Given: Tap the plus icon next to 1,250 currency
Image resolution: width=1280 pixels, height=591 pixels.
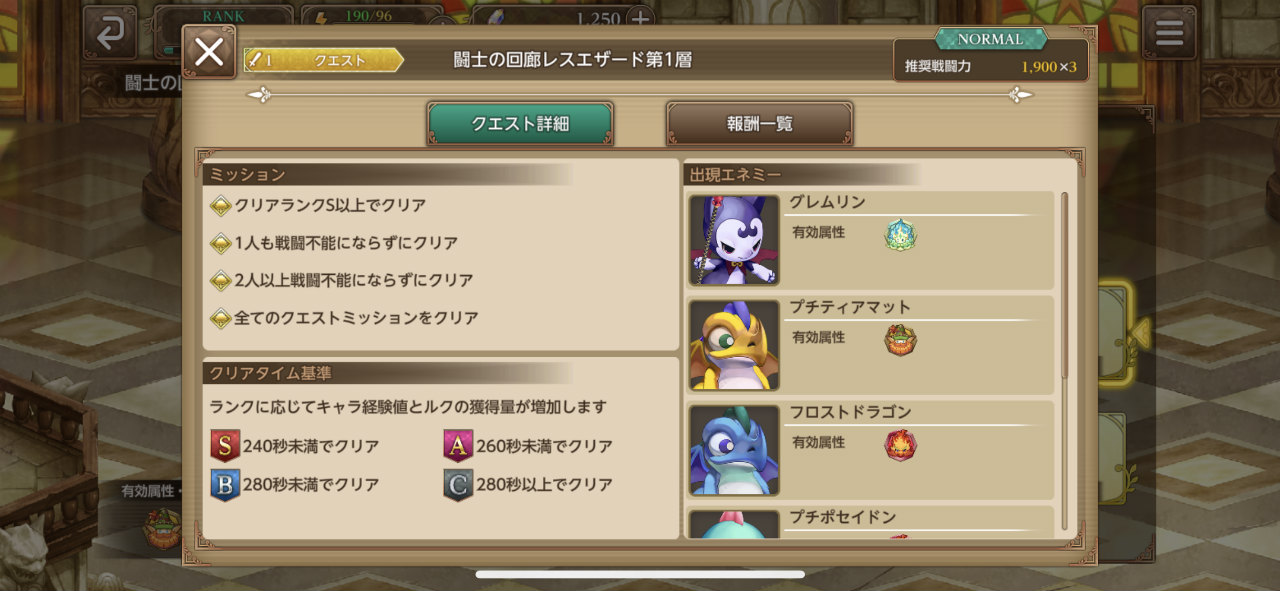Looking at the screenshot, I should [640, 19].
